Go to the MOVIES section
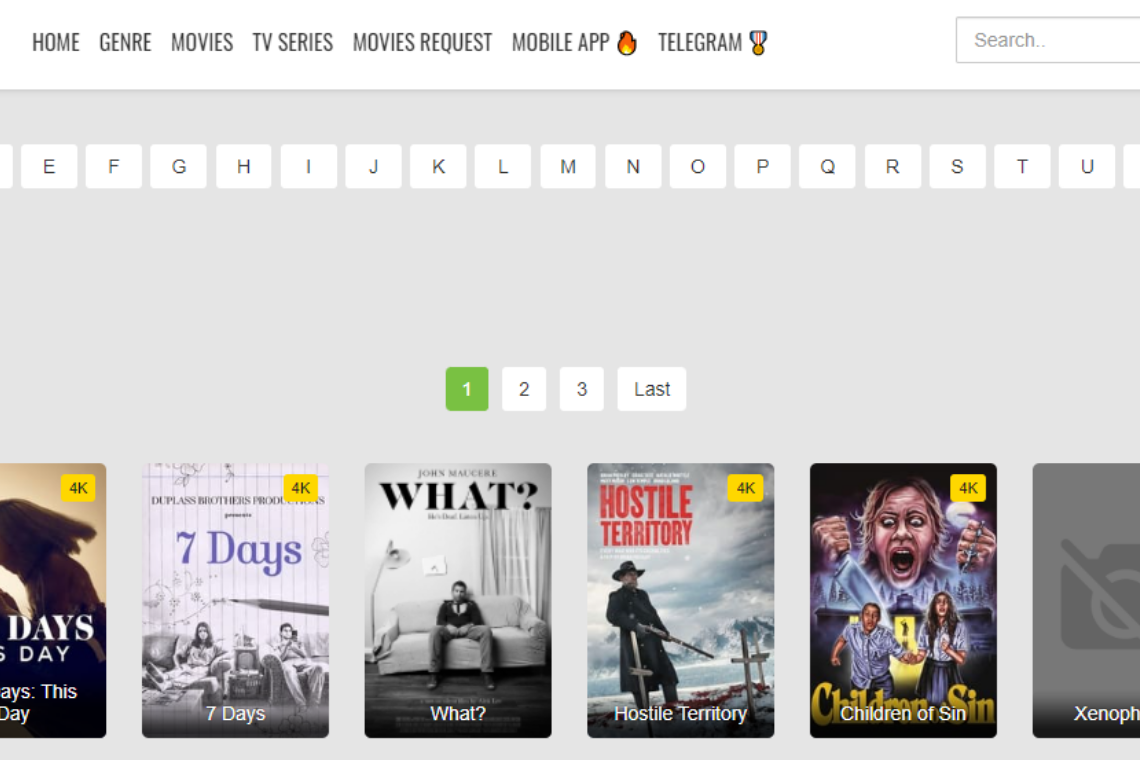 (202, 43)
